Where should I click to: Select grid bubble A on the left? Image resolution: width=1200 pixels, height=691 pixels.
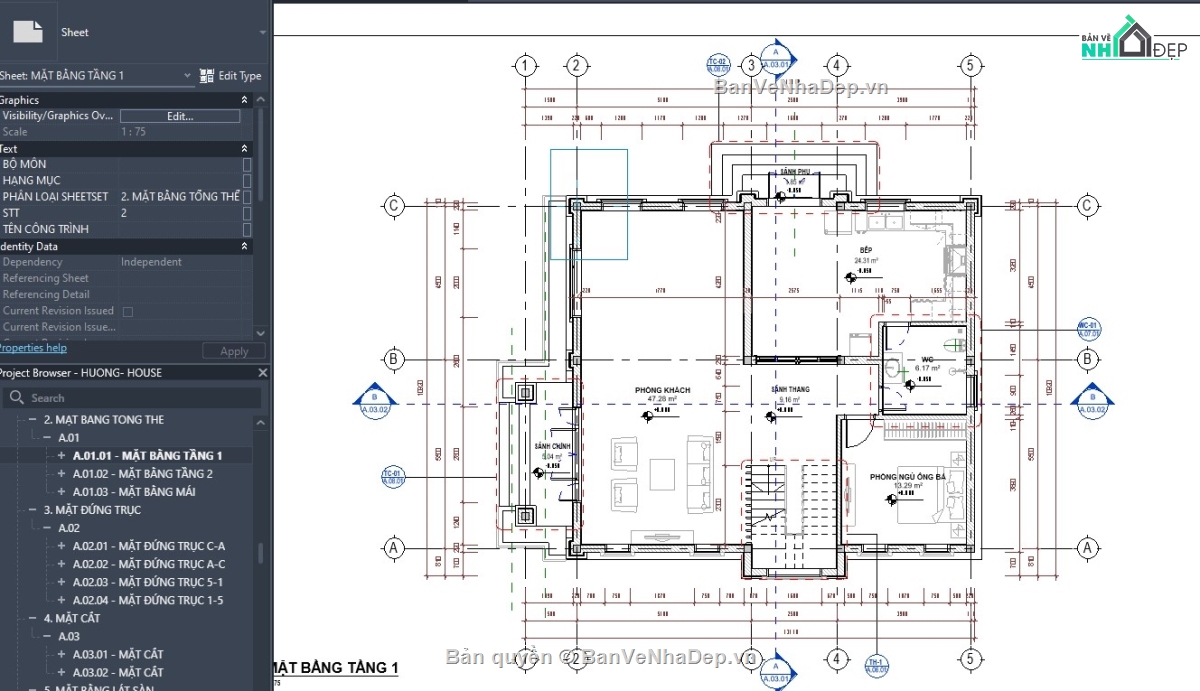[x=393, y=548]
